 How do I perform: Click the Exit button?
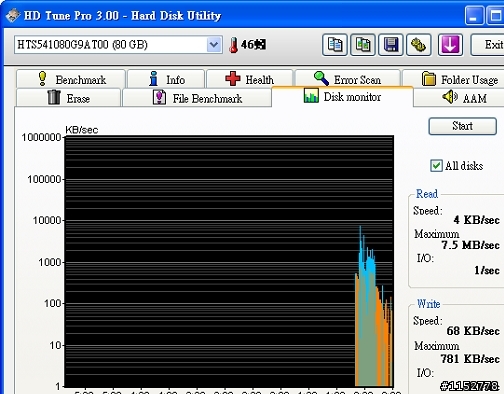click(x=488, y=45)
